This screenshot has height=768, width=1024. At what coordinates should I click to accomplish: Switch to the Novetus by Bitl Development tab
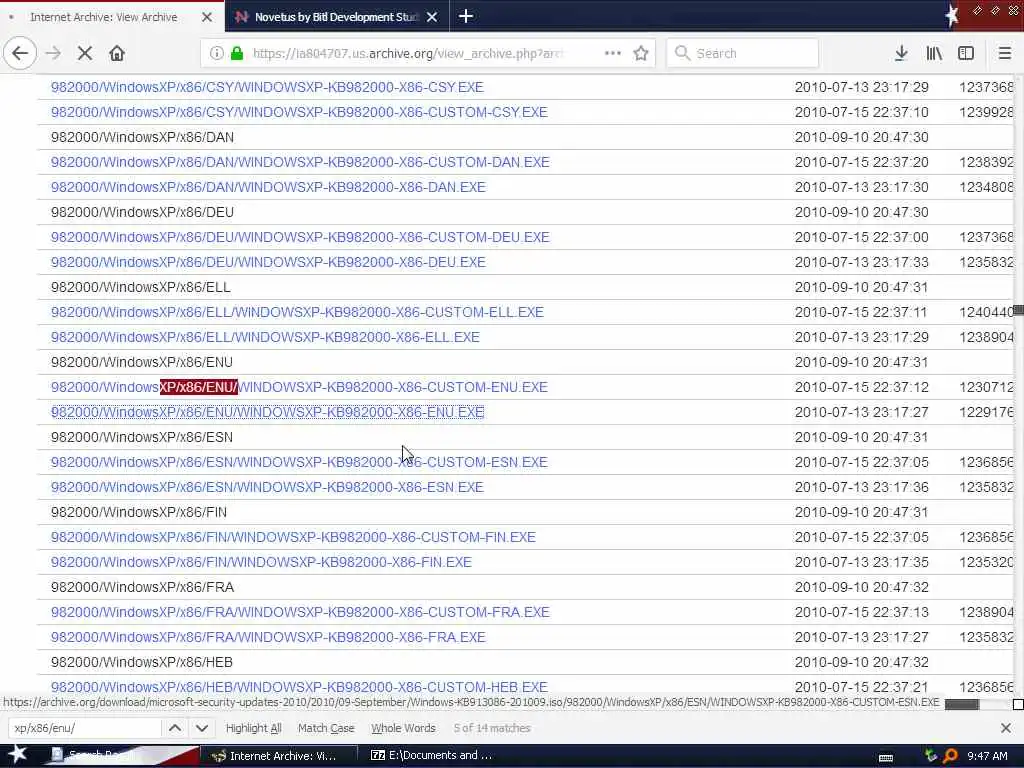point(337,17)
